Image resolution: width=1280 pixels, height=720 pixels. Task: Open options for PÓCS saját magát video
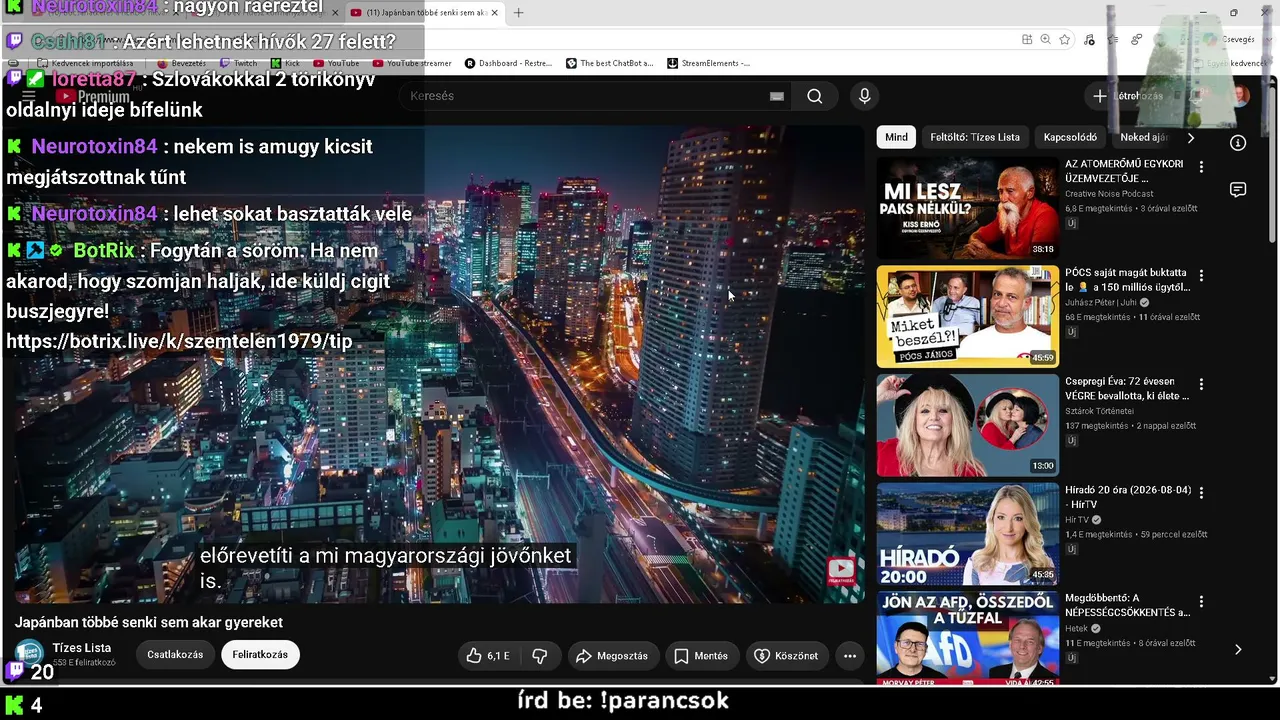click(x=1201, y=275)
